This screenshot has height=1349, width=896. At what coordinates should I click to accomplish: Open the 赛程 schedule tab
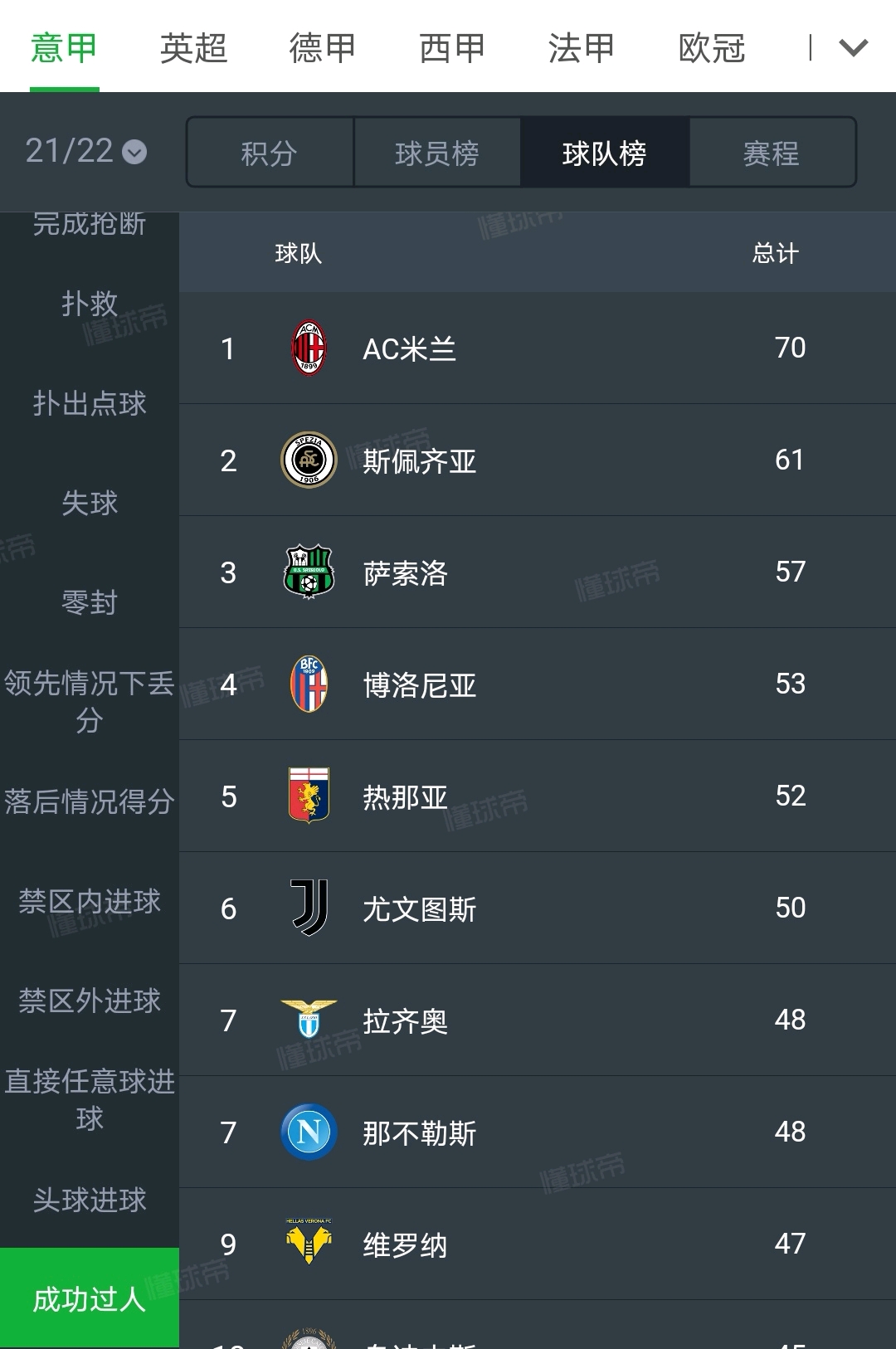click(772, 153)
